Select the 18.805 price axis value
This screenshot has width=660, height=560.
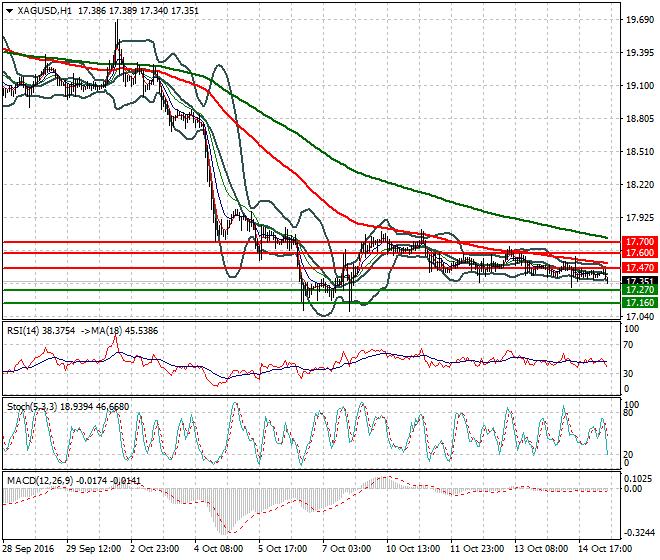click(640, 119)
